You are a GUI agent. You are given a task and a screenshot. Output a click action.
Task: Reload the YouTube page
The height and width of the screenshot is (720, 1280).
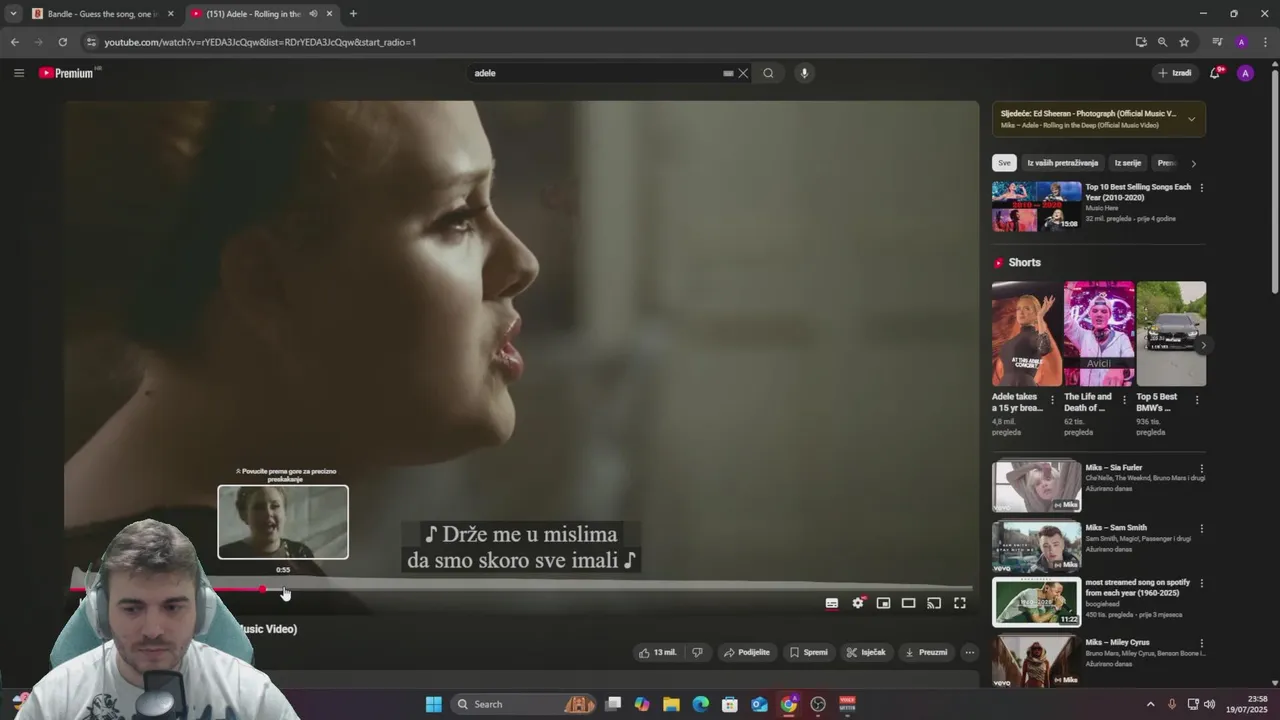point(62,42)
